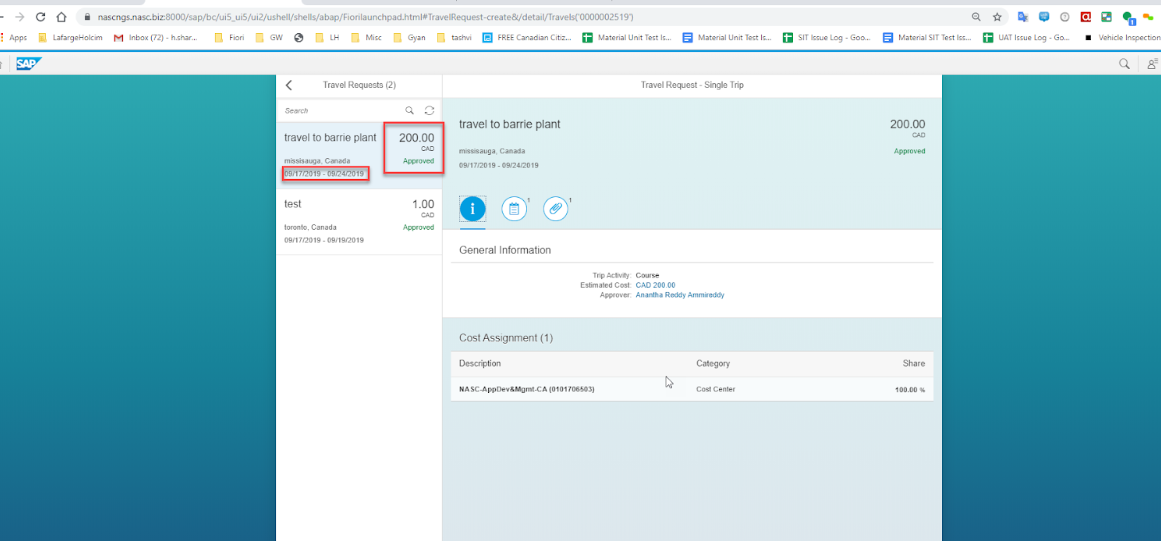Bookmark this page with star icon
Image resolution: width=1161 pixels, height=541 pixels.
(x=997, y=16)
